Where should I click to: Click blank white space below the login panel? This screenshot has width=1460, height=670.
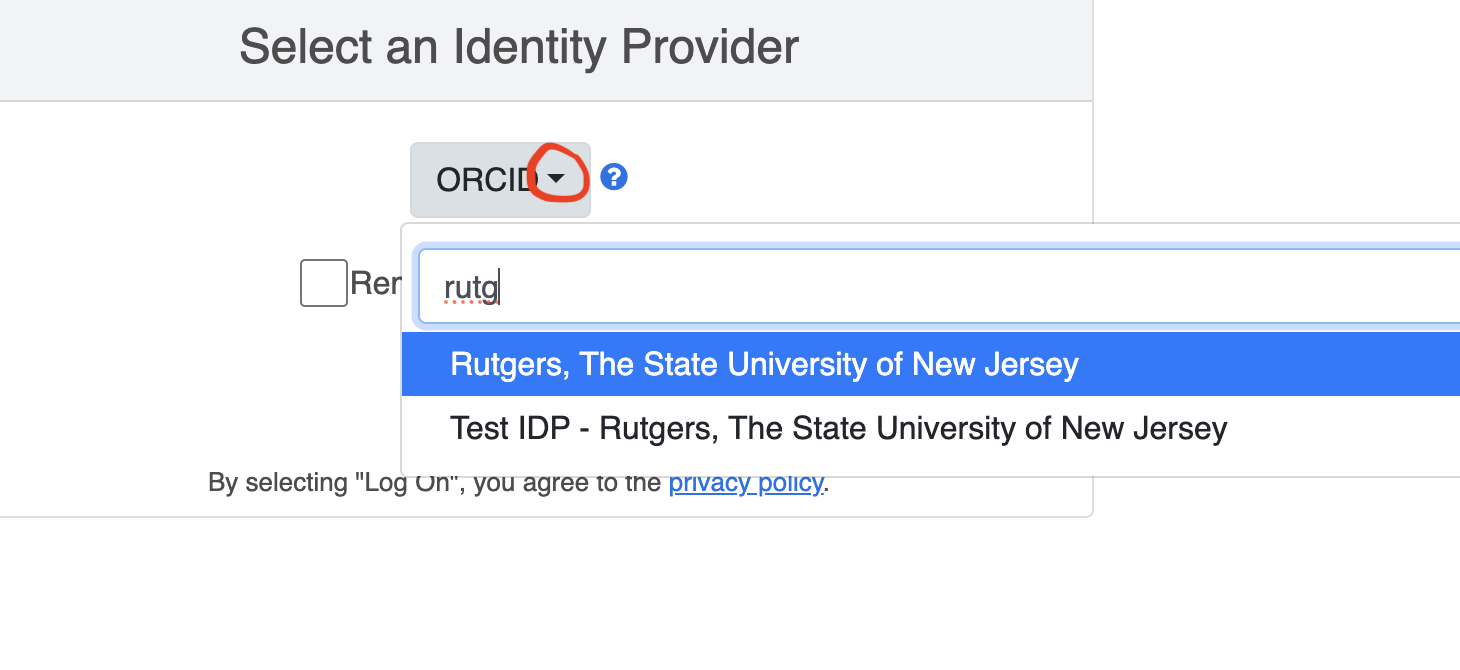(x=546, y=595)
